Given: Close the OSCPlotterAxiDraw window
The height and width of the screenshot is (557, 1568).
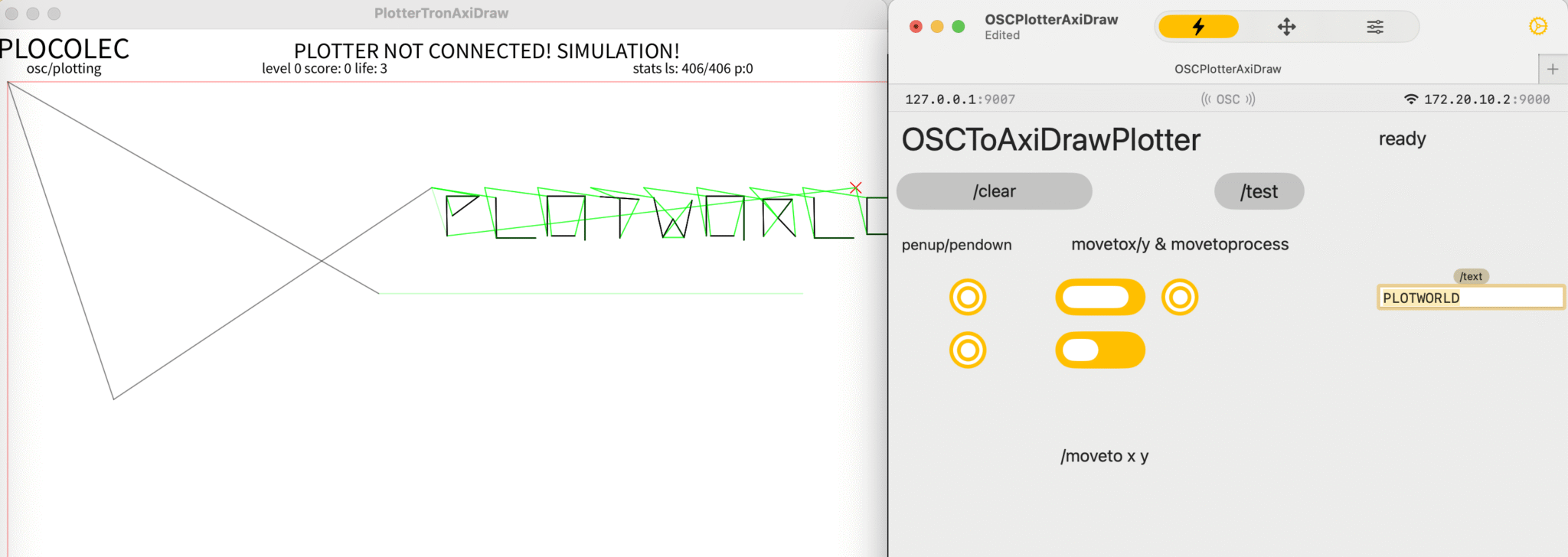Looking at the screenshot, I should point(916,27).
